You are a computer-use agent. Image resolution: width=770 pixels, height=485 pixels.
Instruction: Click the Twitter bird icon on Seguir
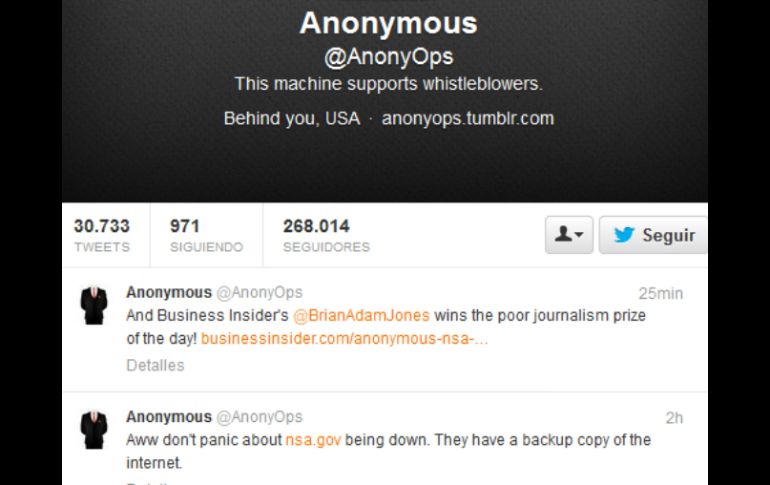(x=624, y=235)
